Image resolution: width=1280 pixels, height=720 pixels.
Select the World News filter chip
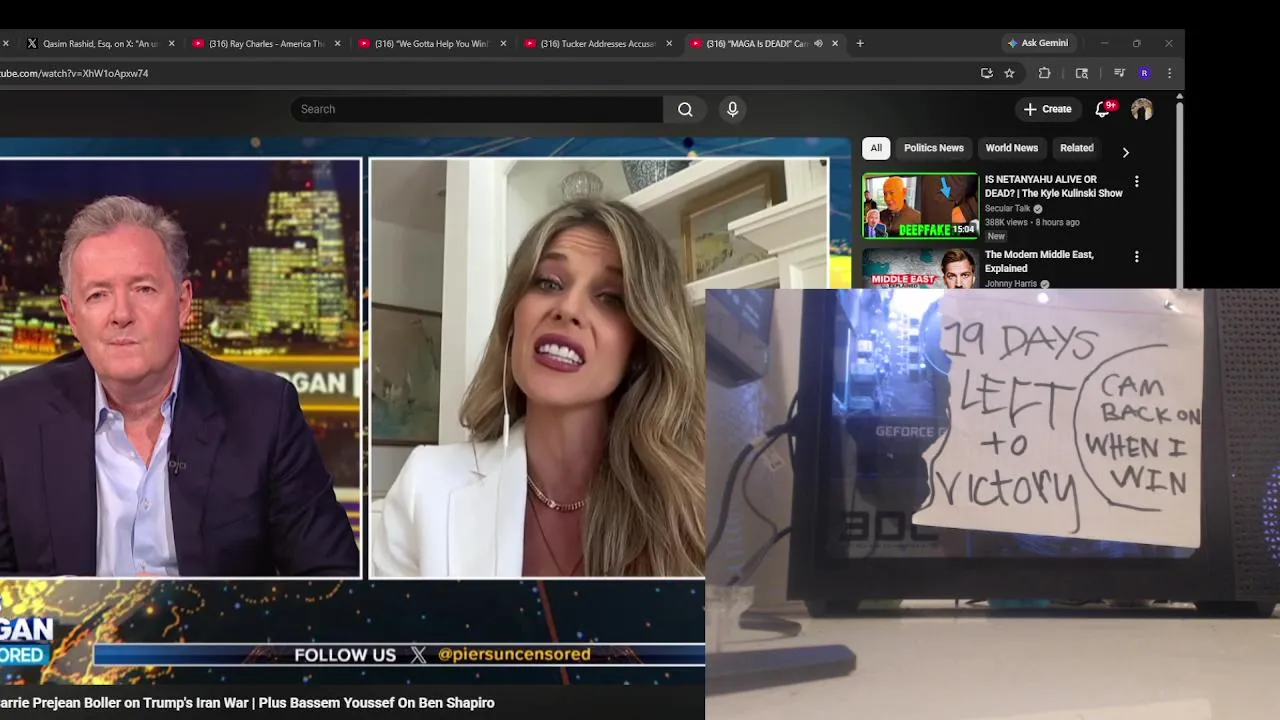pyautogui.click(x=1012, y=148)
